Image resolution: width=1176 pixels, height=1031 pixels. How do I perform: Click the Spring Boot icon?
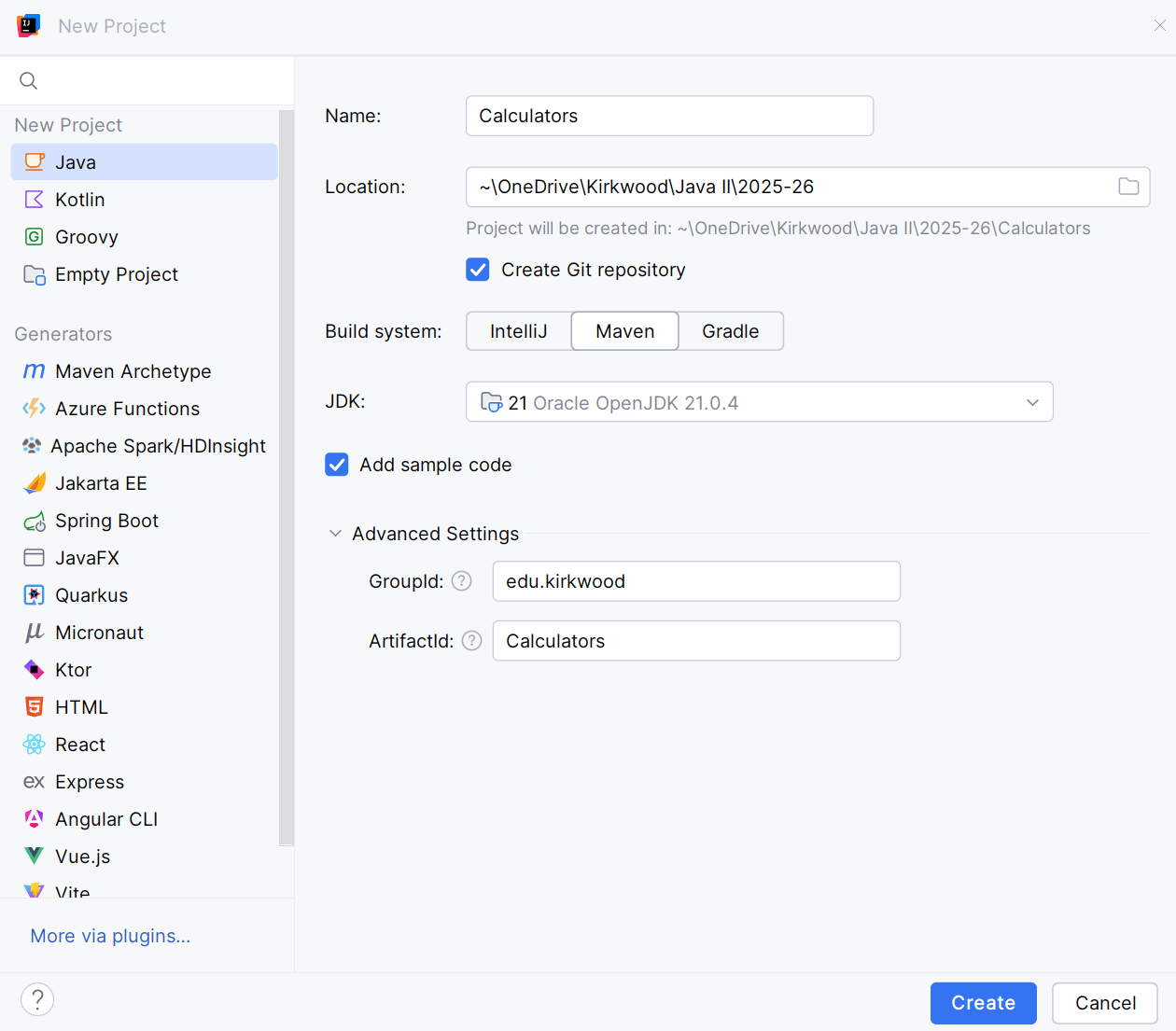tap(35, 521)
